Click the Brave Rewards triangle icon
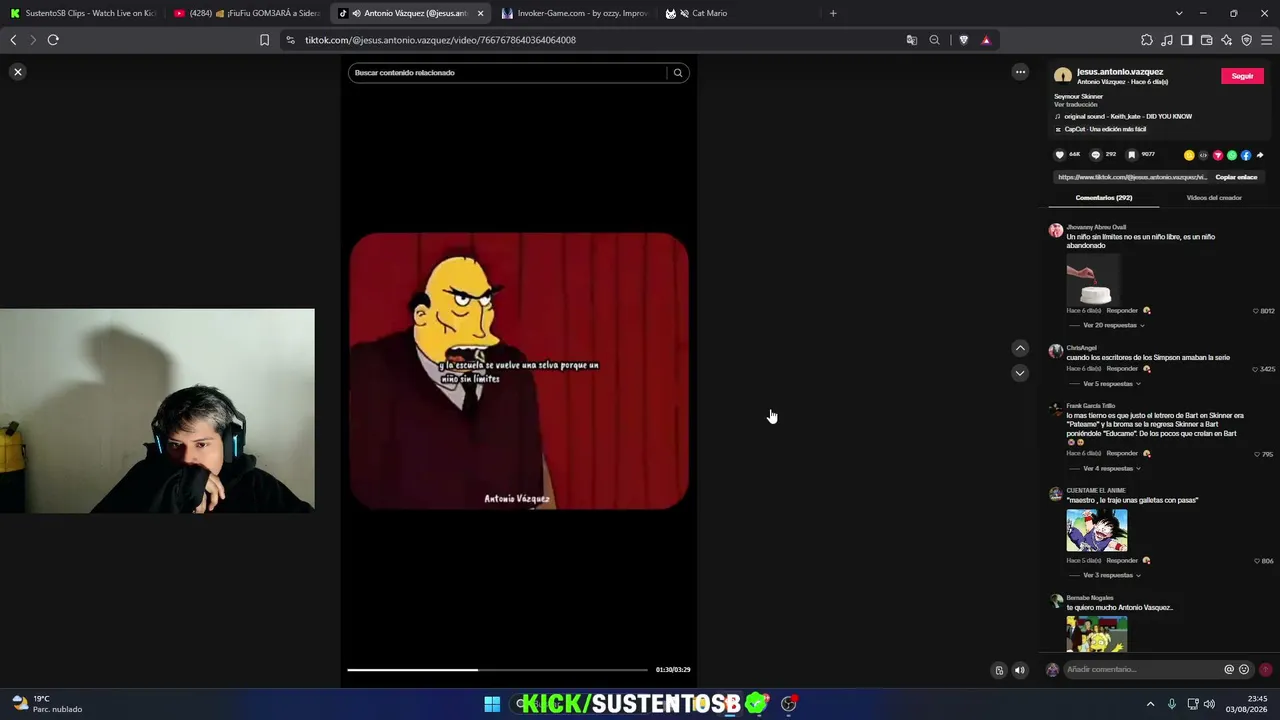Screen dimensions: 1280x720 (x=986, y=40)
